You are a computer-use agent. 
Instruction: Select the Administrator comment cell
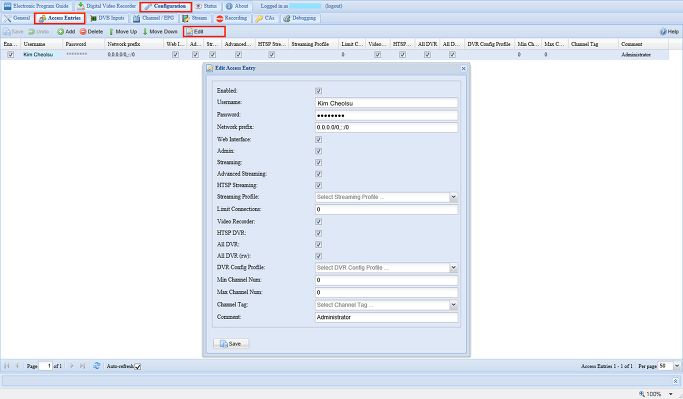coord(643,54)
